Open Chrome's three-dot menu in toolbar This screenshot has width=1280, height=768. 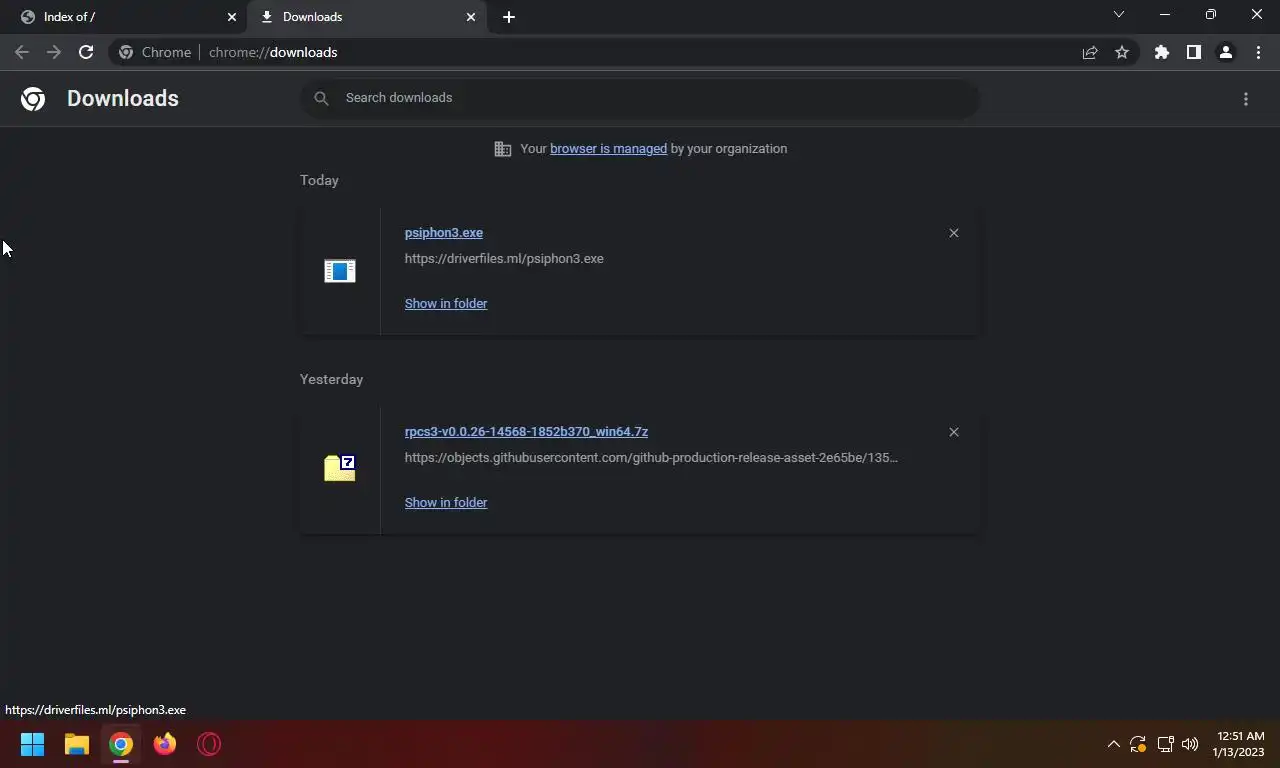[1258, 52]
